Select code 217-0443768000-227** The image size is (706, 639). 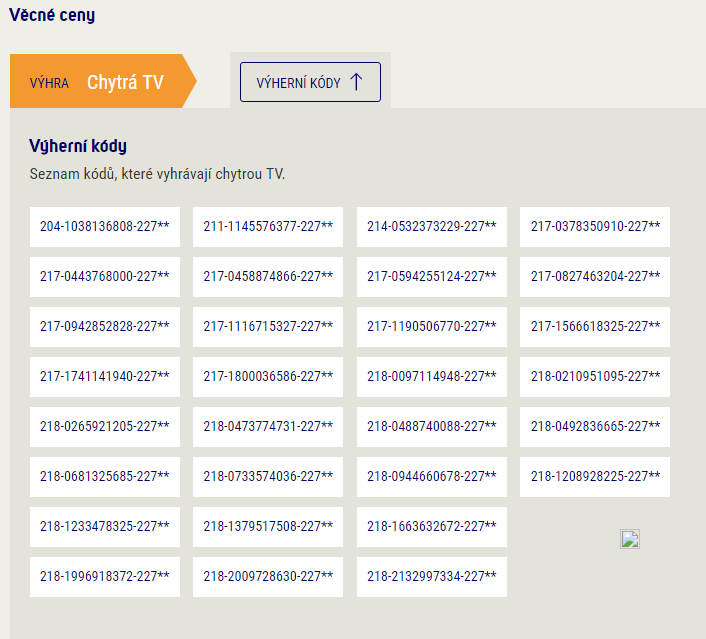(105, 277)
